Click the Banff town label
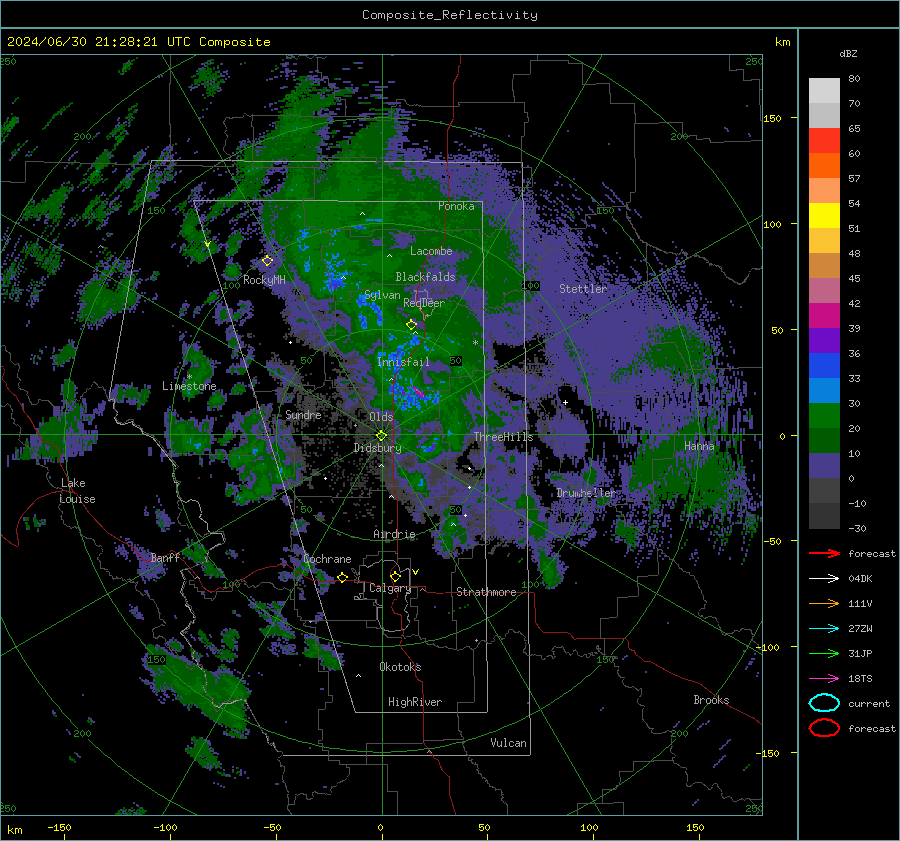The image size is (900, 841). coord(165,557)
